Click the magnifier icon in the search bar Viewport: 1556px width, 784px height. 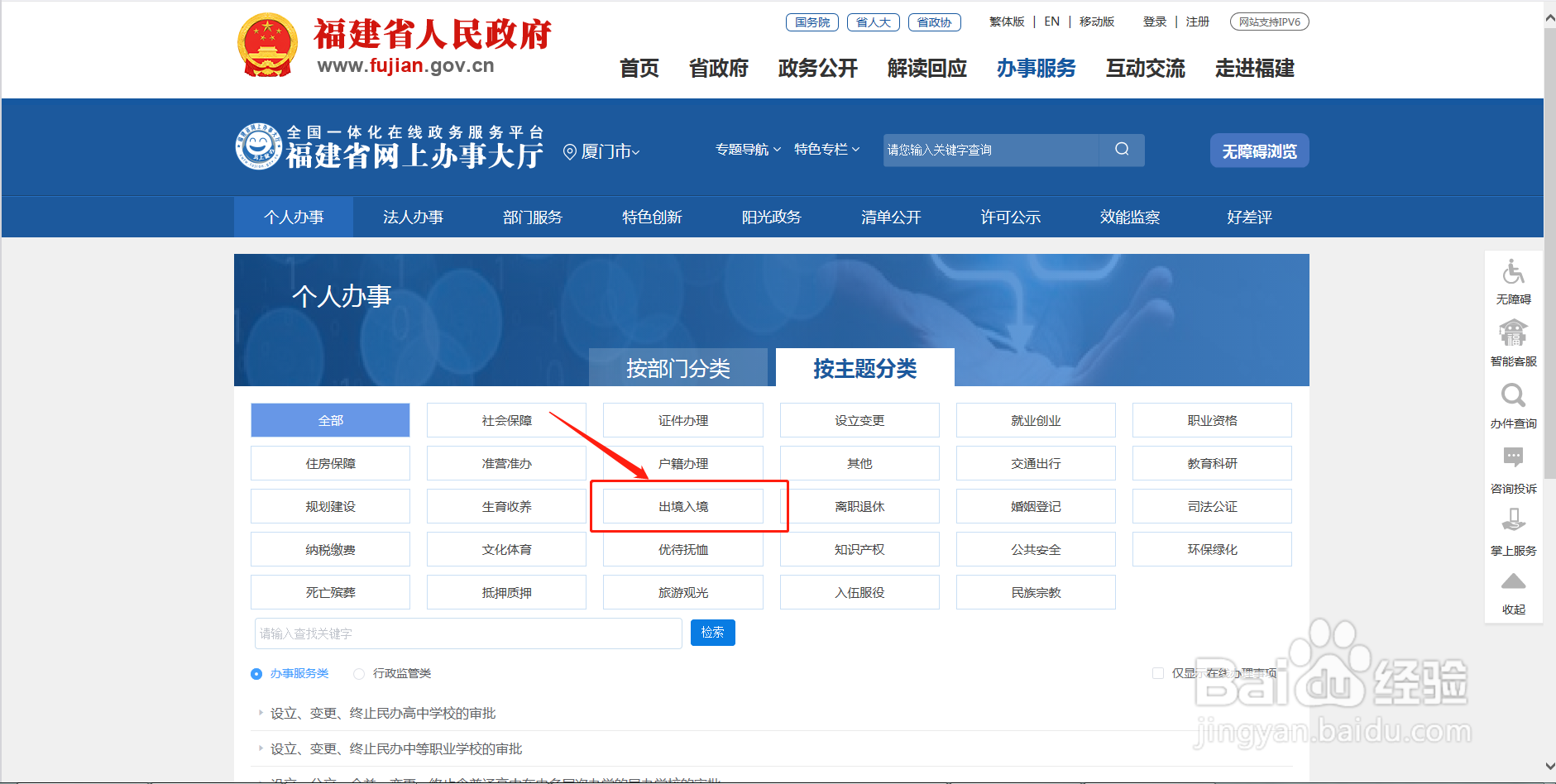(1122, 150)
